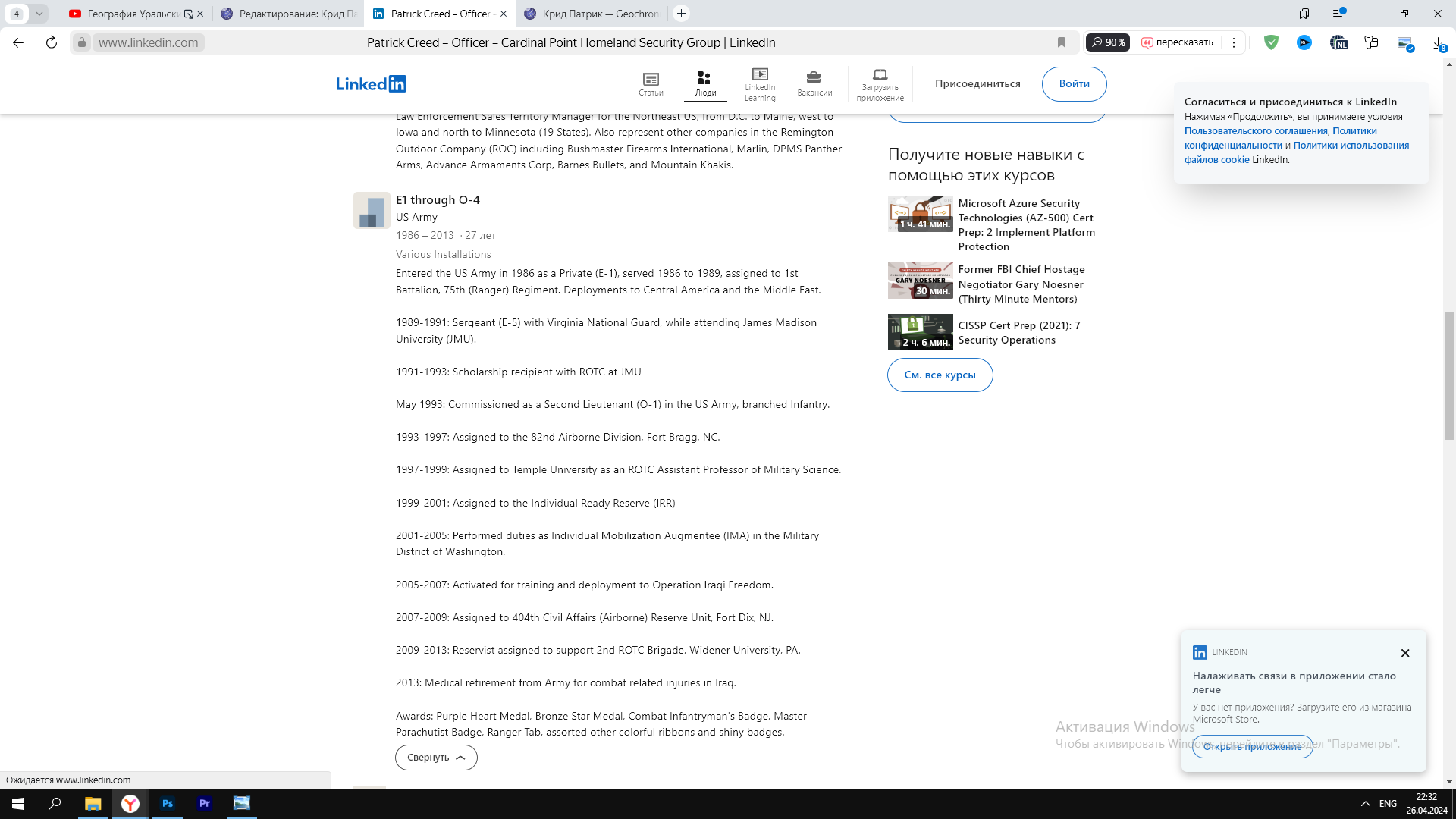Click the Войти sign-in button
1456x819 pixels.
click(1074, 83)
